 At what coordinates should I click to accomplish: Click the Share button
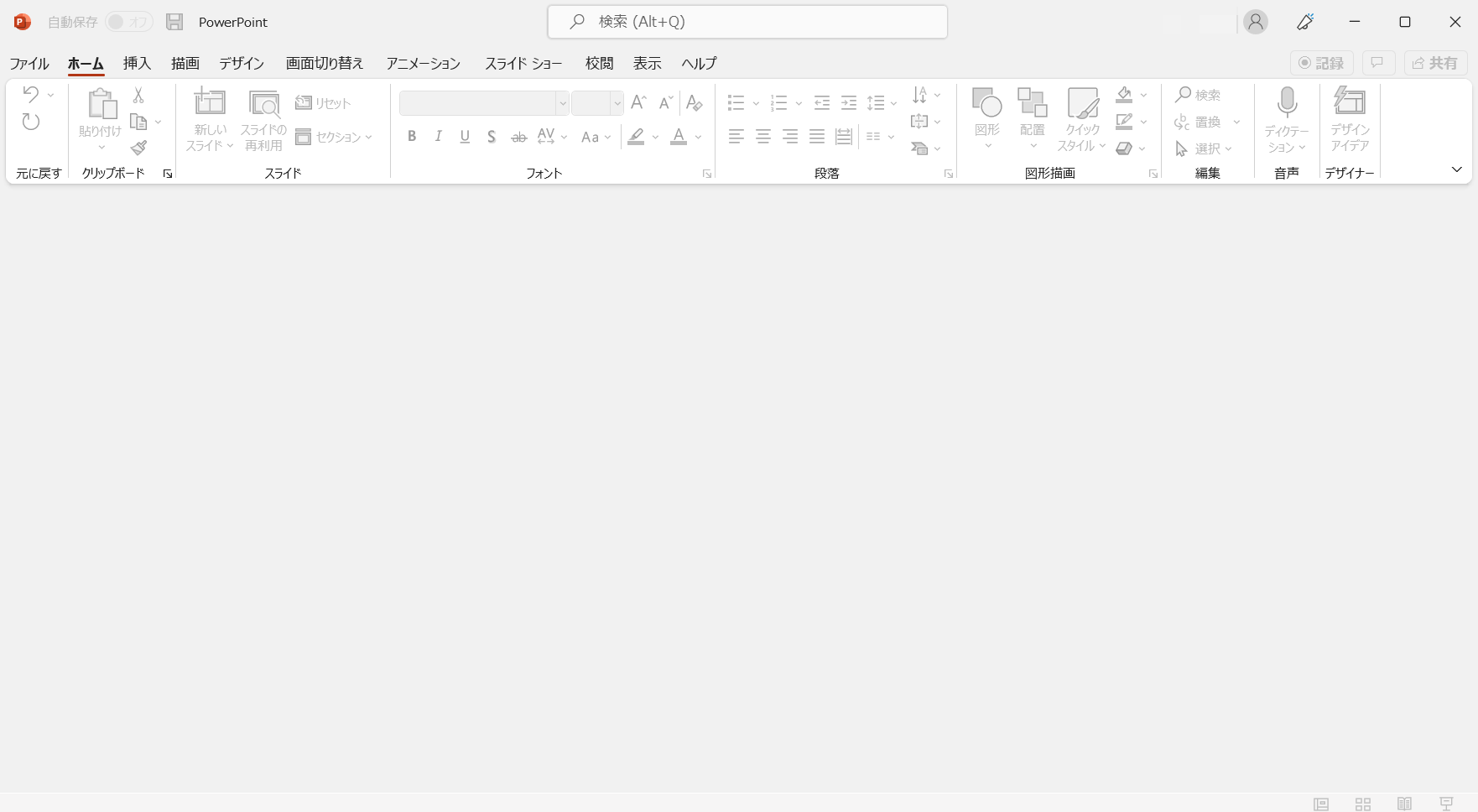[1435, 63]
